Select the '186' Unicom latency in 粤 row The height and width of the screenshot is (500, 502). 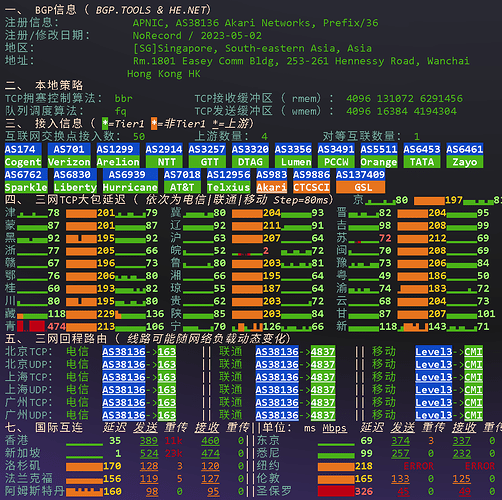click(x=437, y=276)
